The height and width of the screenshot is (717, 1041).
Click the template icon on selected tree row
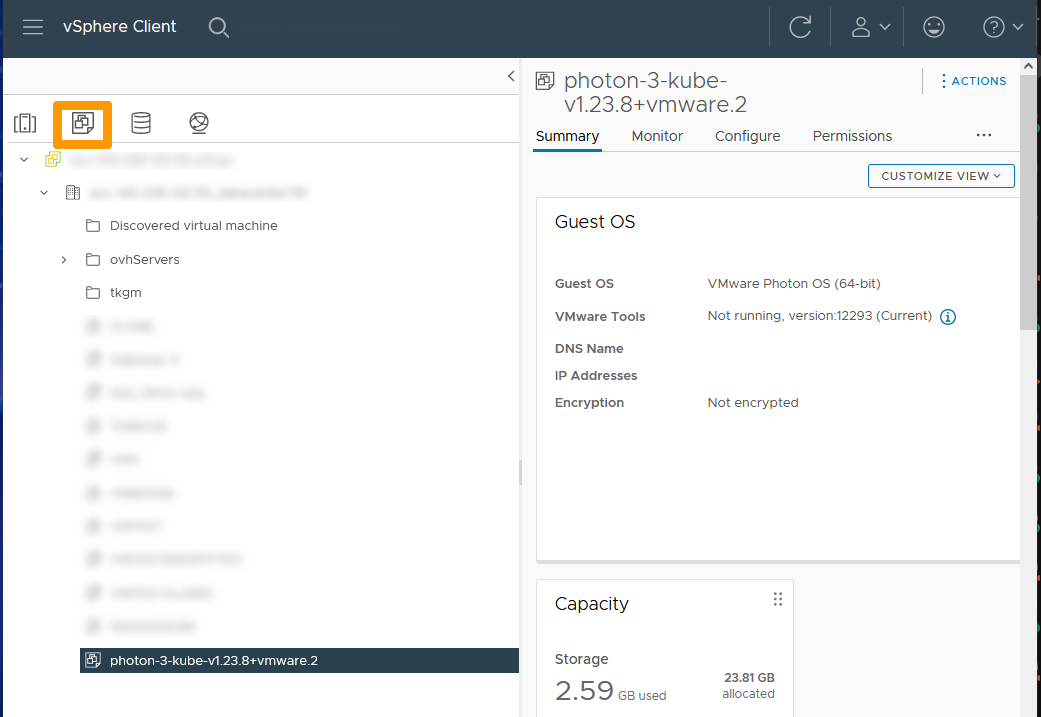(93, 660)
